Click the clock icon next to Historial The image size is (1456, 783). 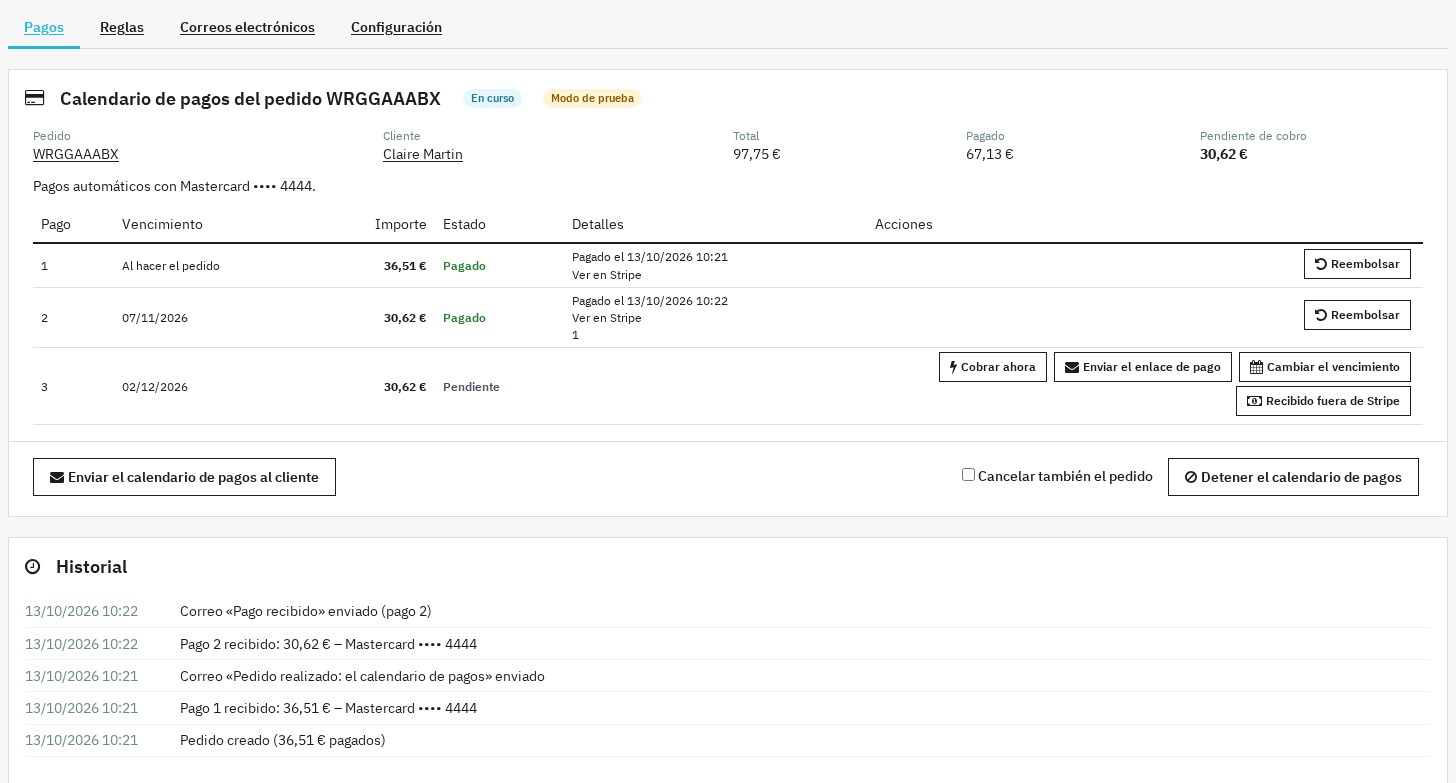pos(33,567)
